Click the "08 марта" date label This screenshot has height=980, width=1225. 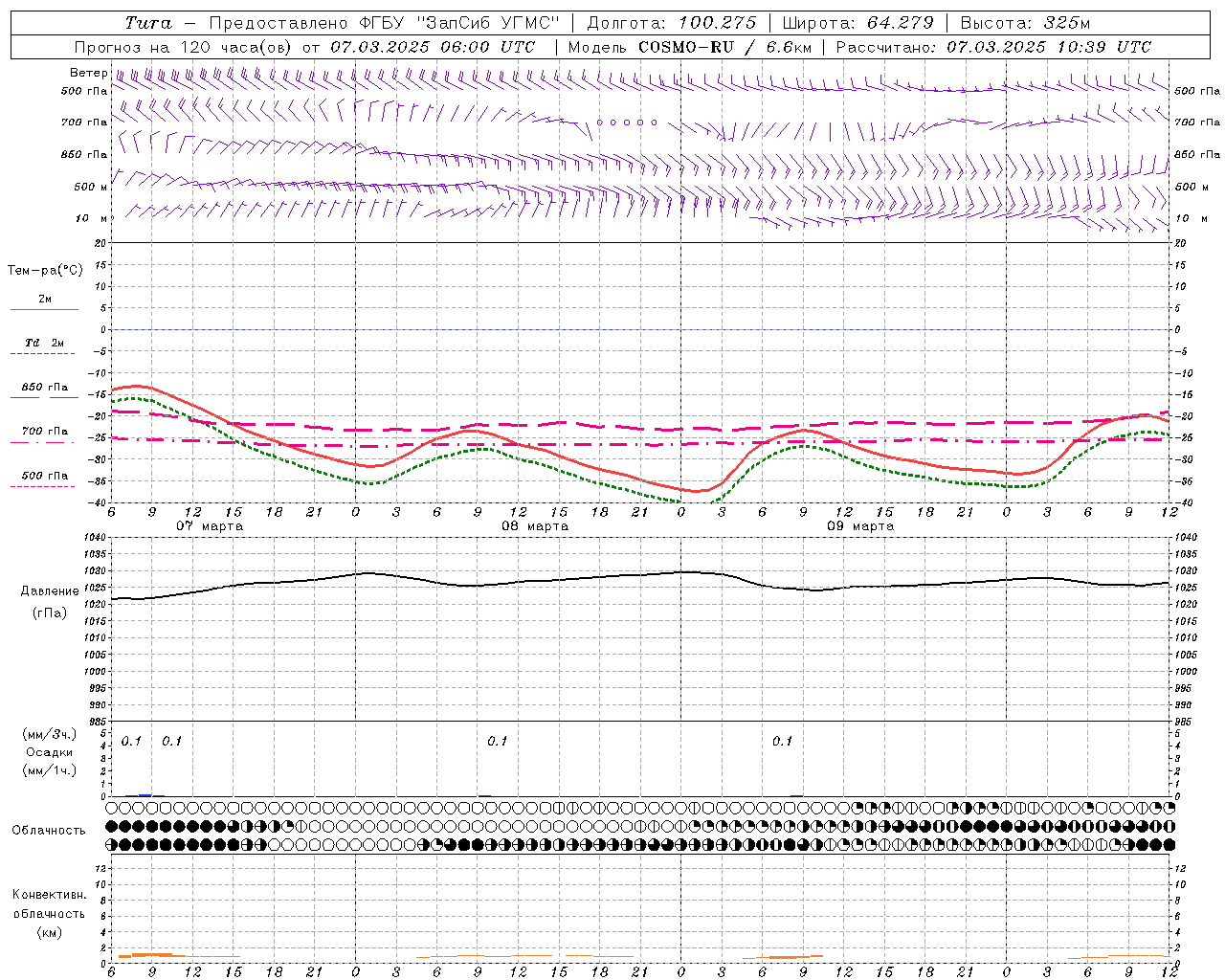(x=535, y=526)
